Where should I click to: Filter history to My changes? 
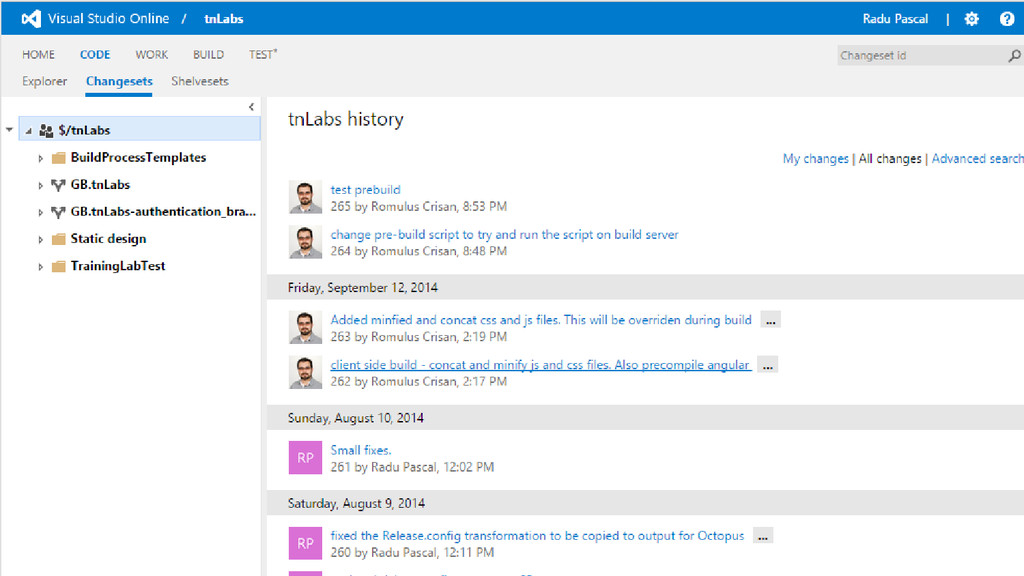(815, 159)
